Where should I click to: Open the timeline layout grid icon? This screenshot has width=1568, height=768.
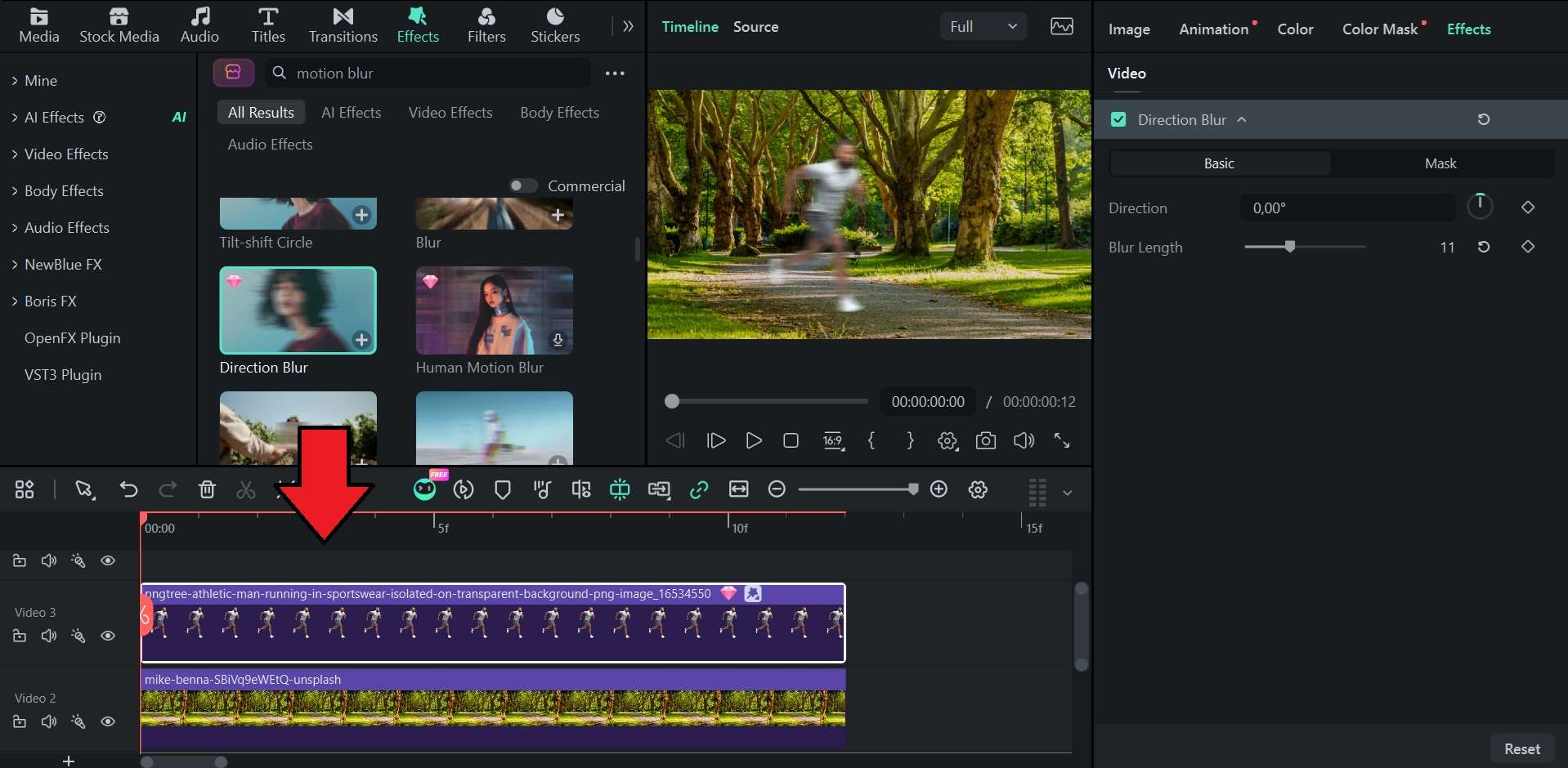point(25,489)
